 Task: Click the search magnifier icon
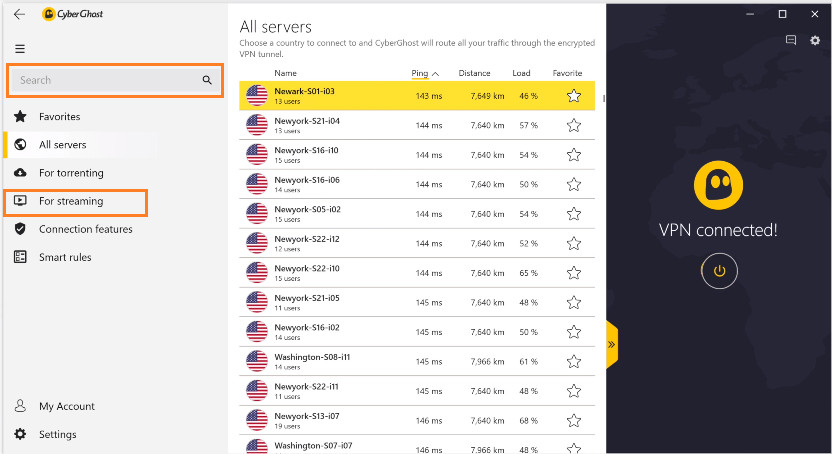click(x=207, y=80)
